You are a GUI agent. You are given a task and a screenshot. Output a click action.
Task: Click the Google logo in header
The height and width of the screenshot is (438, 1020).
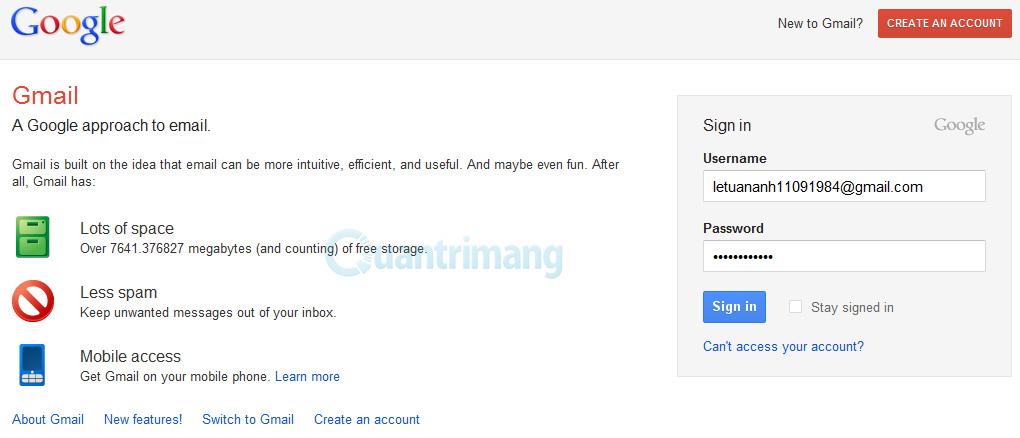[x=68, y=25]
